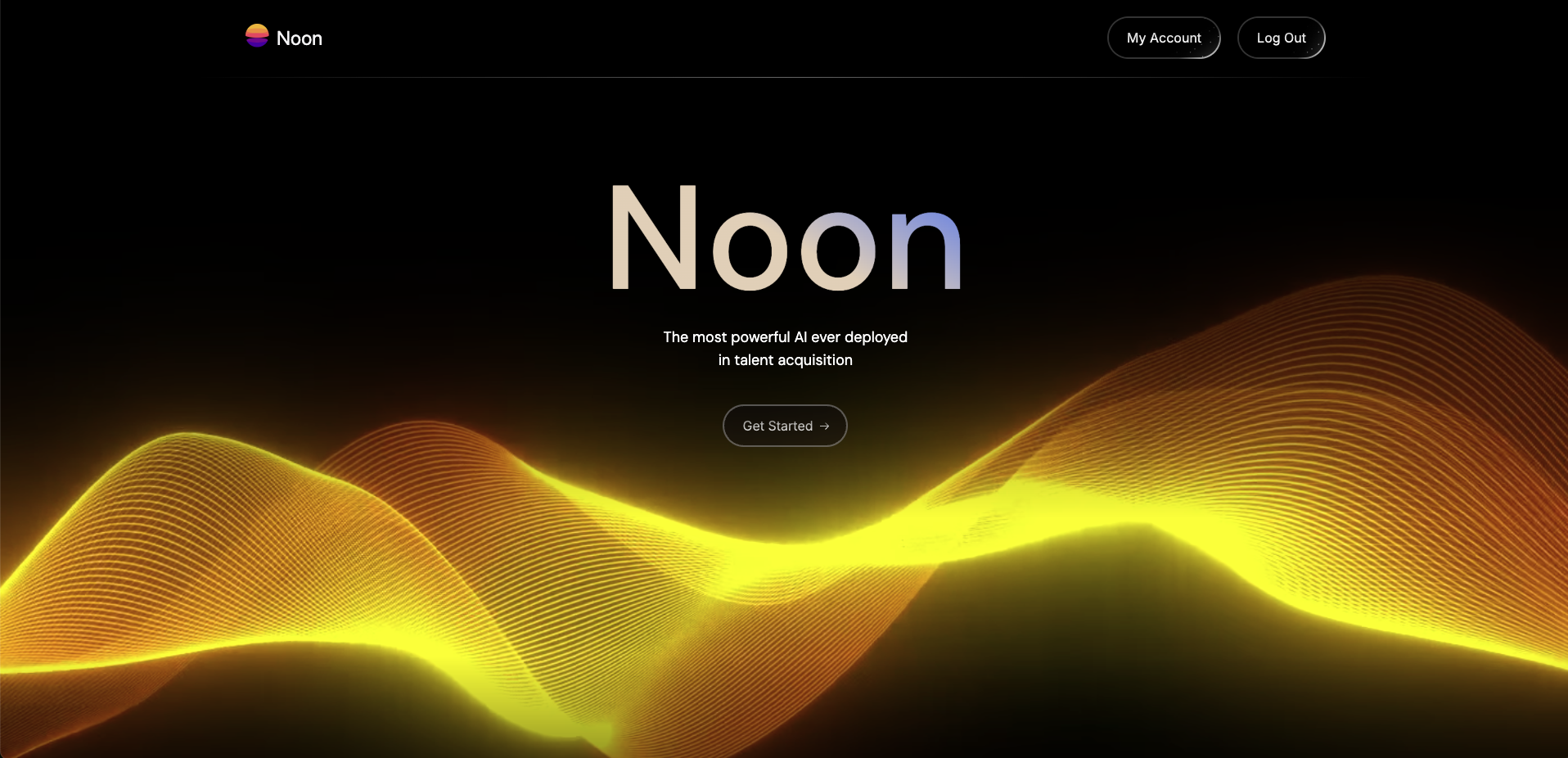Click the capital N in hero title
The image size is (1568, 758).
(655, 238)
